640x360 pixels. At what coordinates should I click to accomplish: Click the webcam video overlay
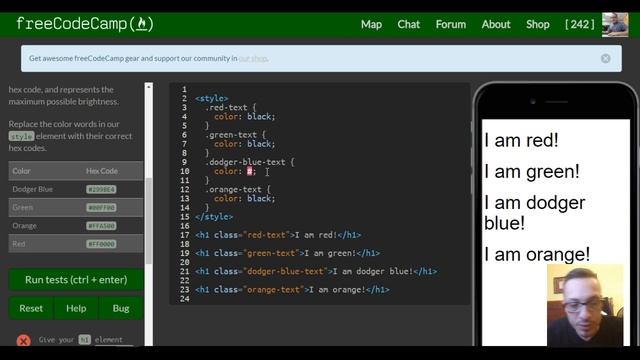(585, 305)
